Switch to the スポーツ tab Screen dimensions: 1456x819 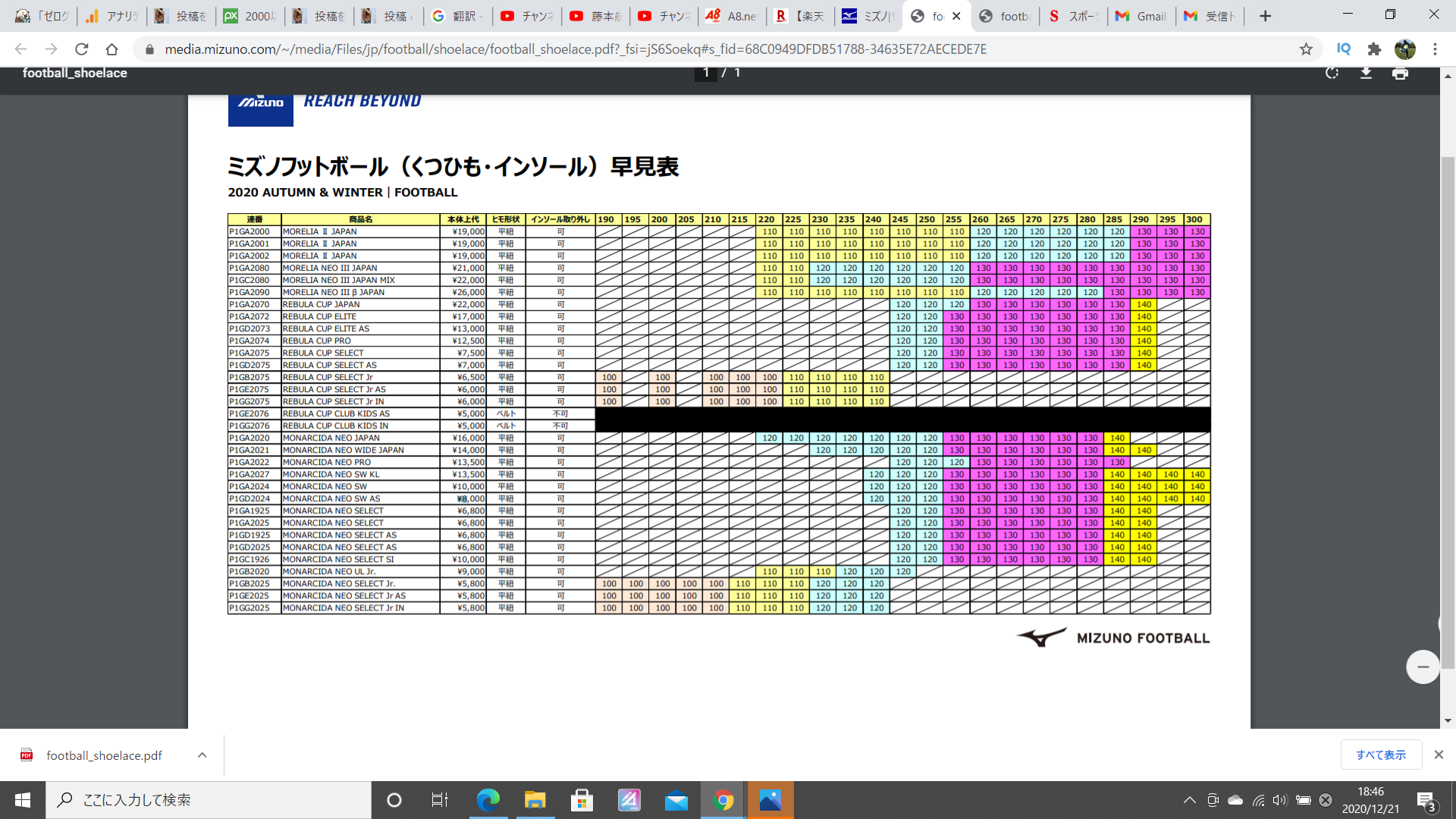(1074, 16)
